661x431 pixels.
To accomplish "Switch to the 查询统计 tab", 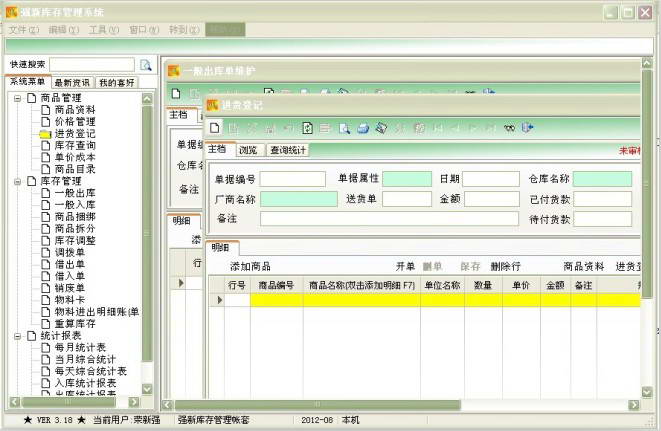I will point(288,150).
